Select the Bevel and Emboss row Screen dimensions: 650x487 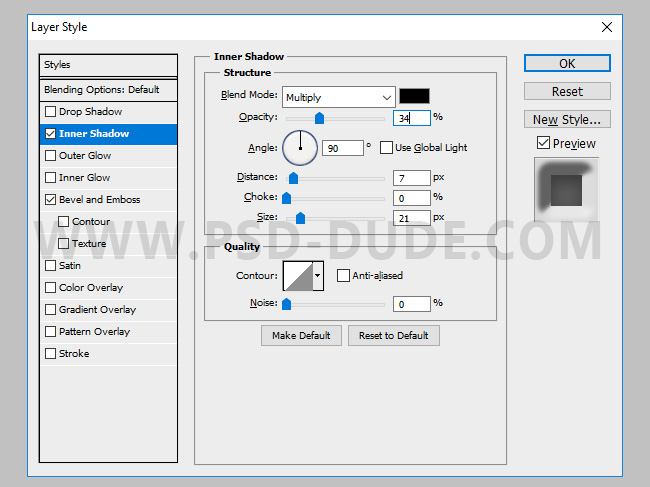tap(108, 199)
